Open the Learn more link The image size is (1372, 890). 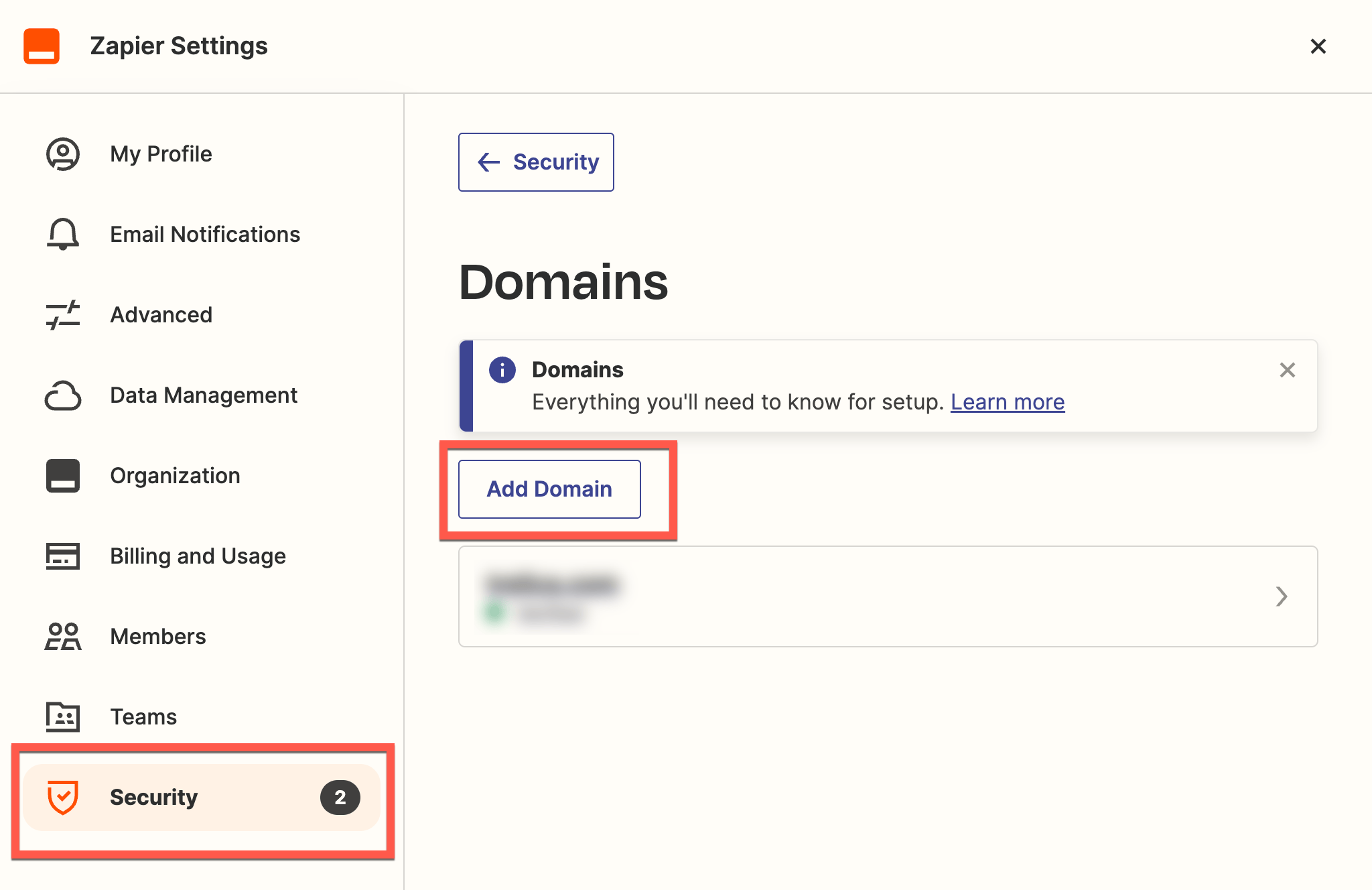(1008, 402)
